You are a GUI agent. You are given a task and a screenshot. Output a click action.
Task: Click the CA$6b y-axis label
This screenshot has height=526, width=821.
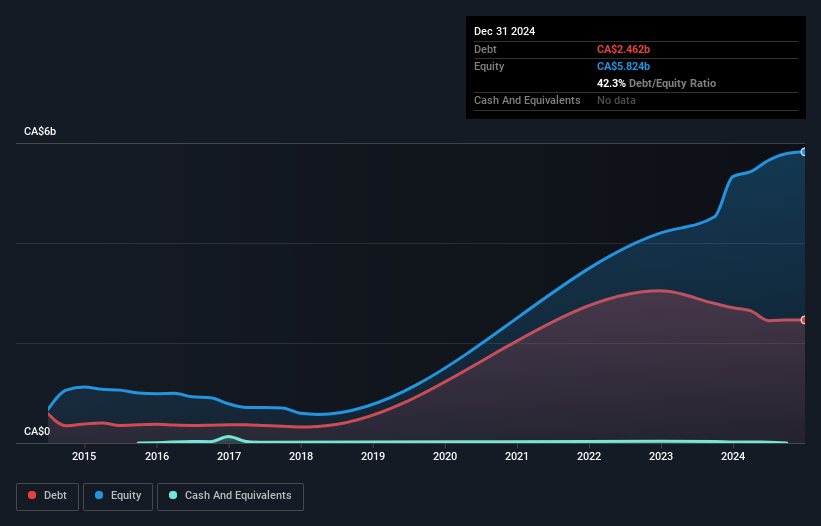(40, 131)
